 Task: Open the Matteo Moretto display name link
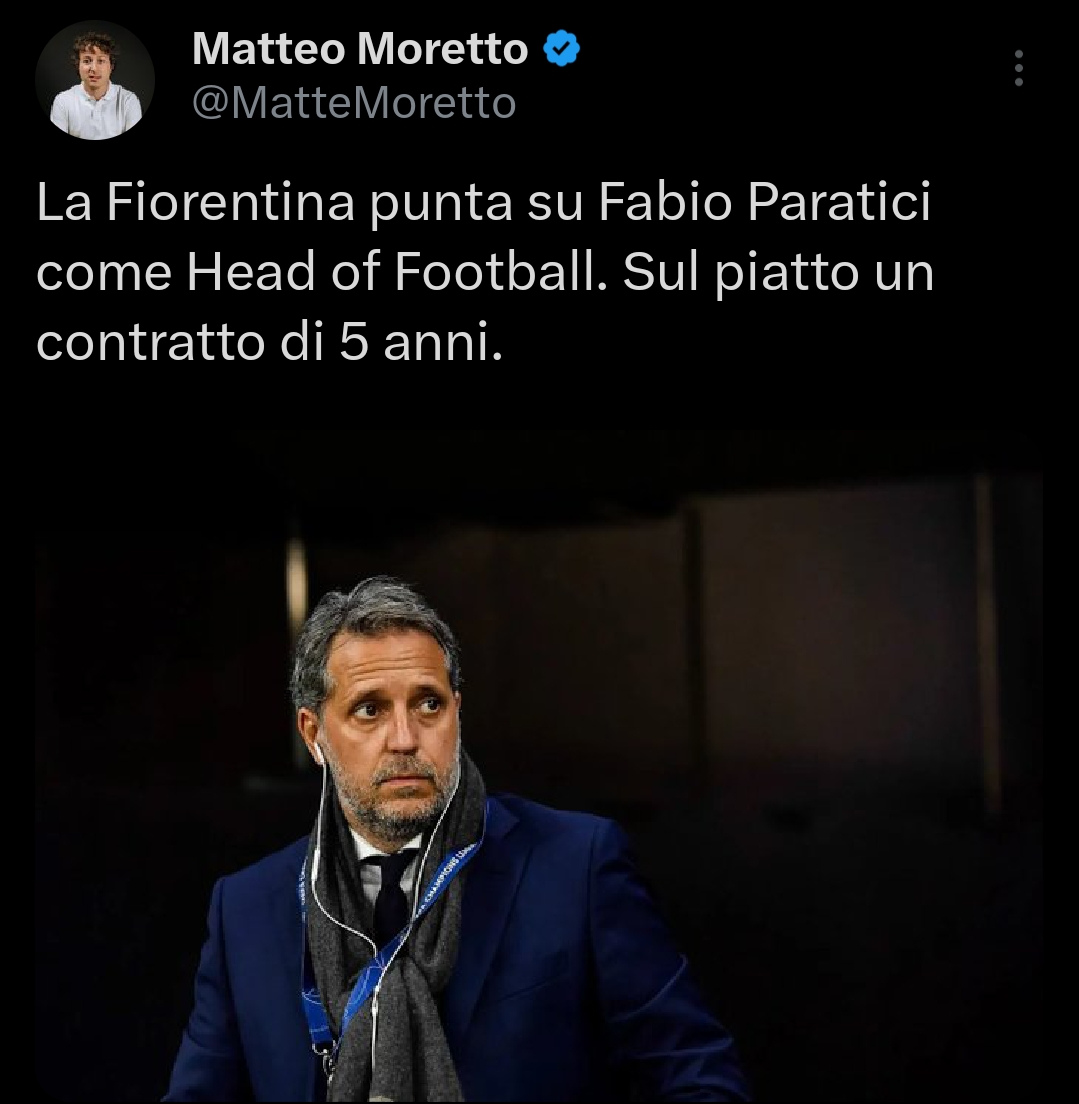[360, 49]
